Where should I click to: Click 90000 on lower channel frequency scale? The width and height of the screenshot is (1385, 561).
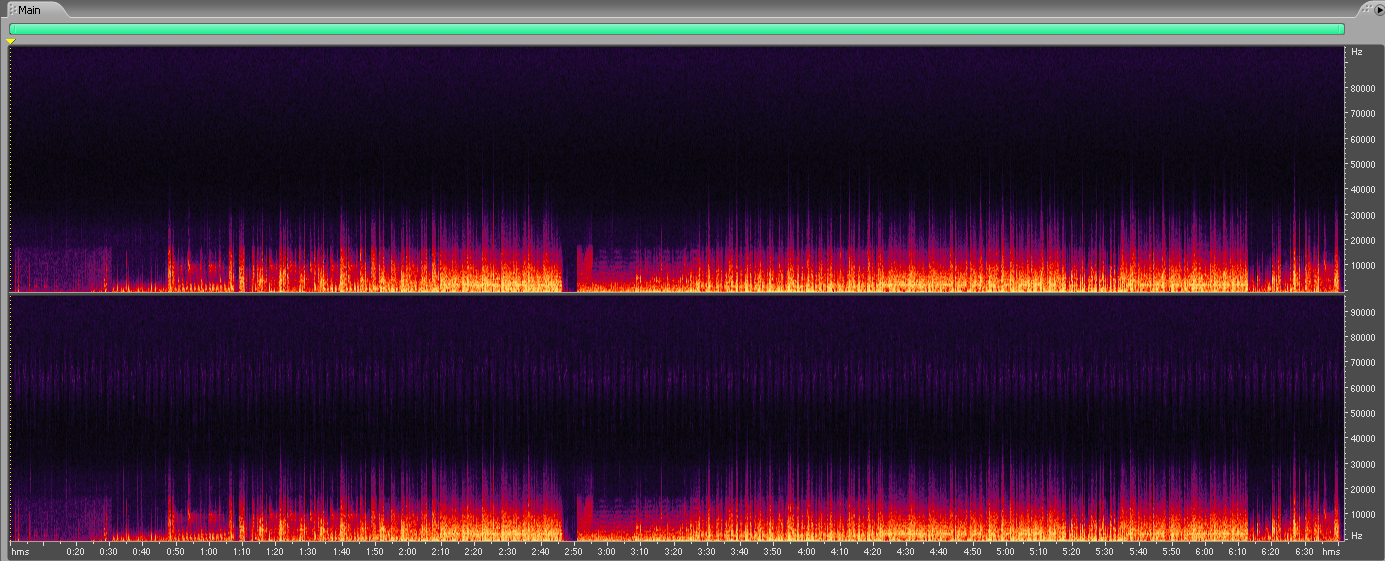tap(1364, 312)
